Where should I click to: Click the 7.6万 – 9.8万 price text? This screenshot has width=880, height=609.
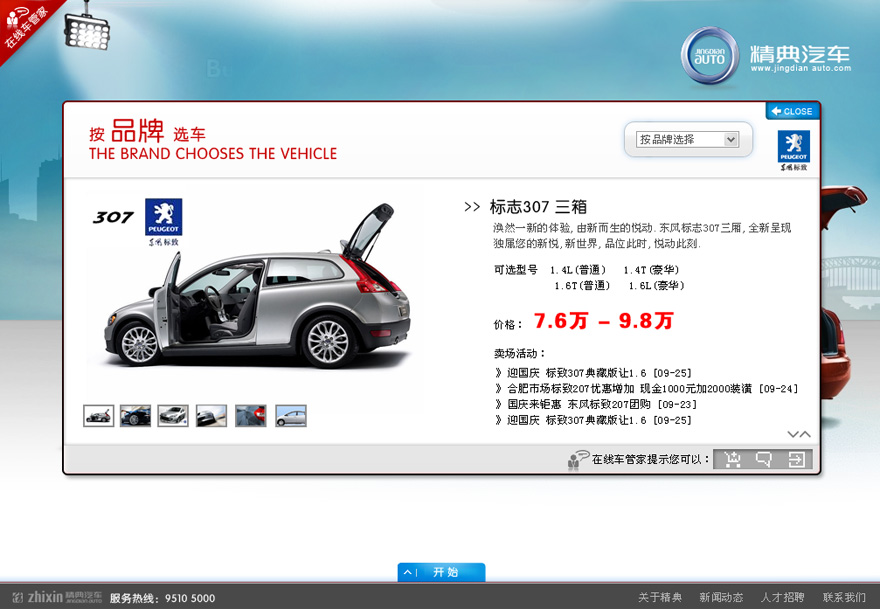[603, 320]
